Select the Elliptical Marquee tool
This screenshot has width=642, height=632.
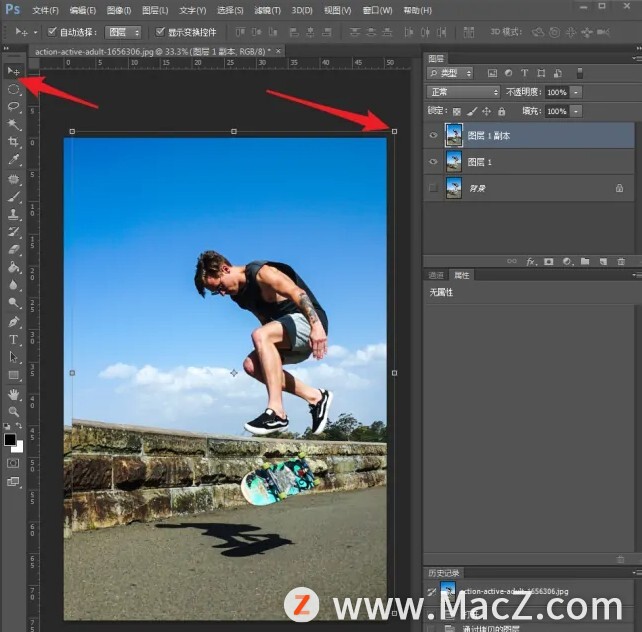tap(13, 90)
